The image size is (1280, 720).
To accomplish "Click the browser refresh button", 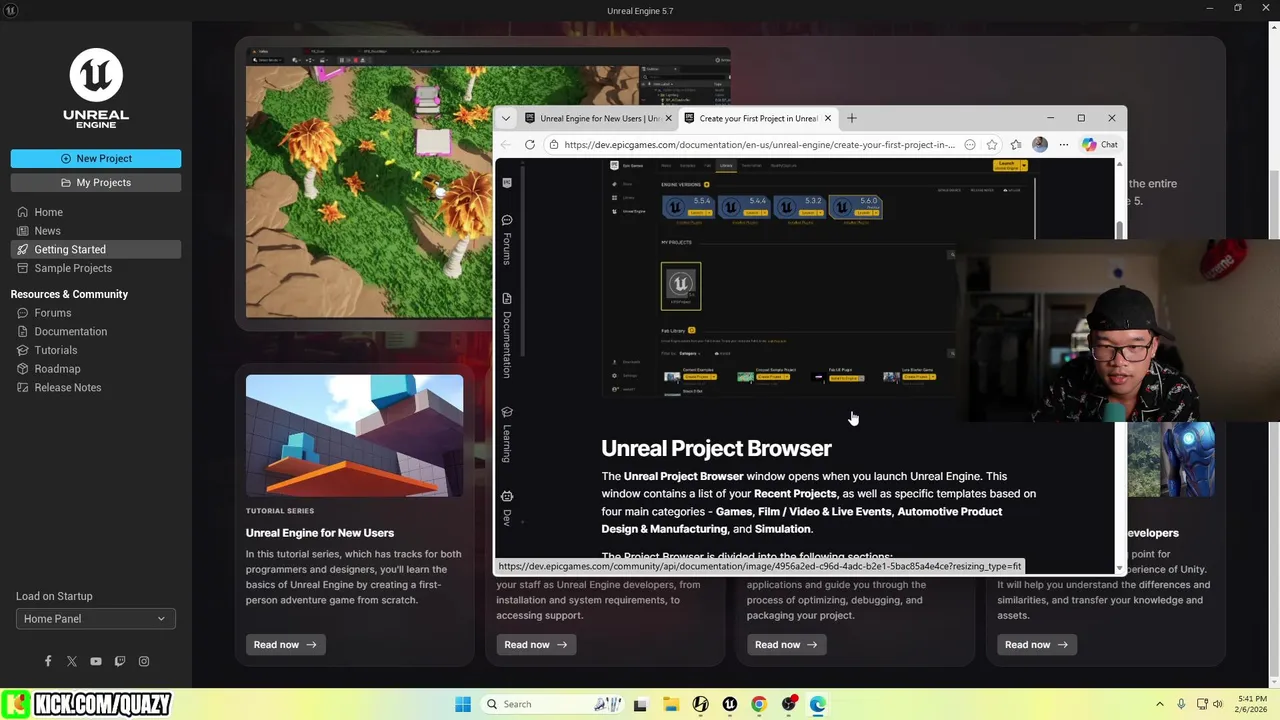I will [529, 145].
